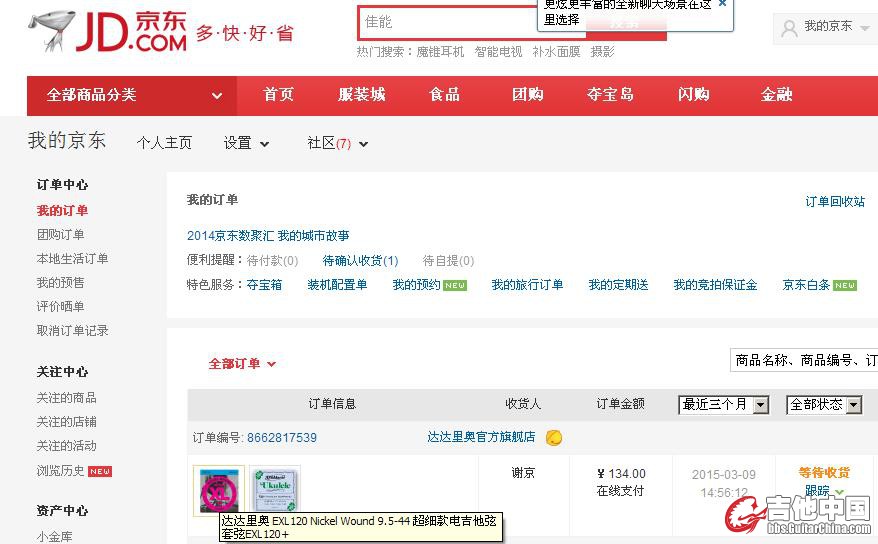Close the tooltip popup near search
Image resolution: width=878 pixels, height=544 pixels.
click(722, 3)
